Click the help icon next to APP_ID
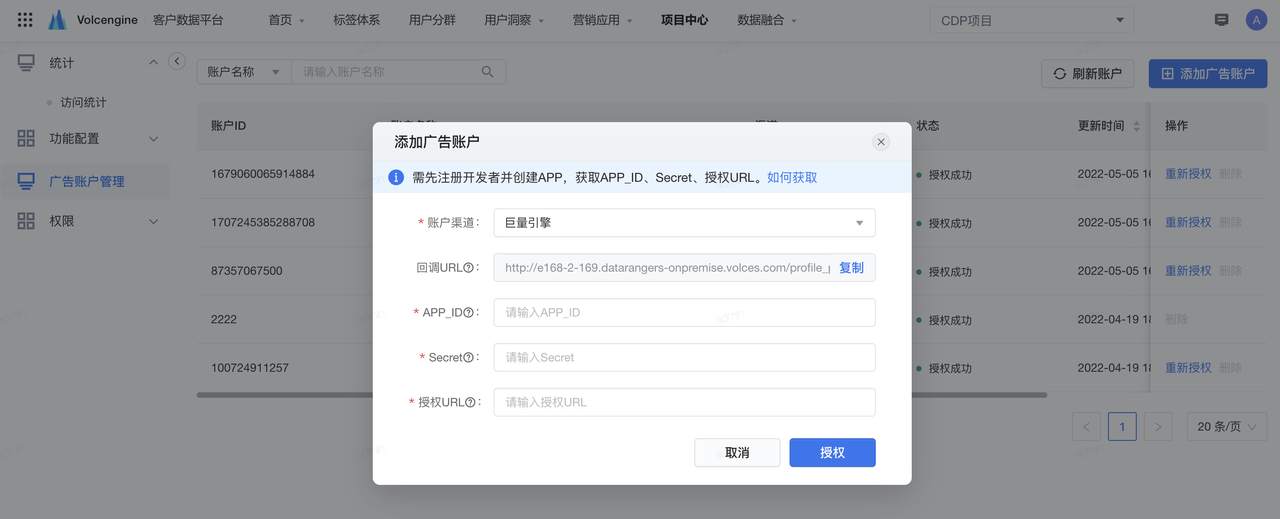The height and width of the screenshot is (519, 1280). click(468, 313)
